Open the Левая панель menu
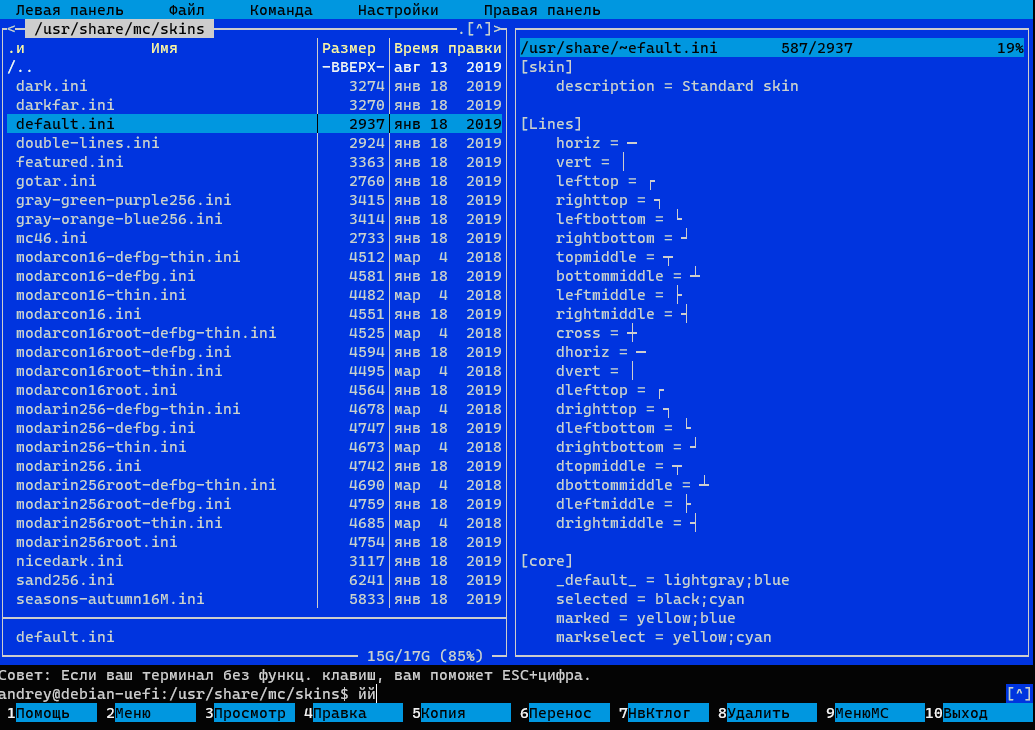The image size is (1035, 730). pyautogui.click(x=70, y=10)
